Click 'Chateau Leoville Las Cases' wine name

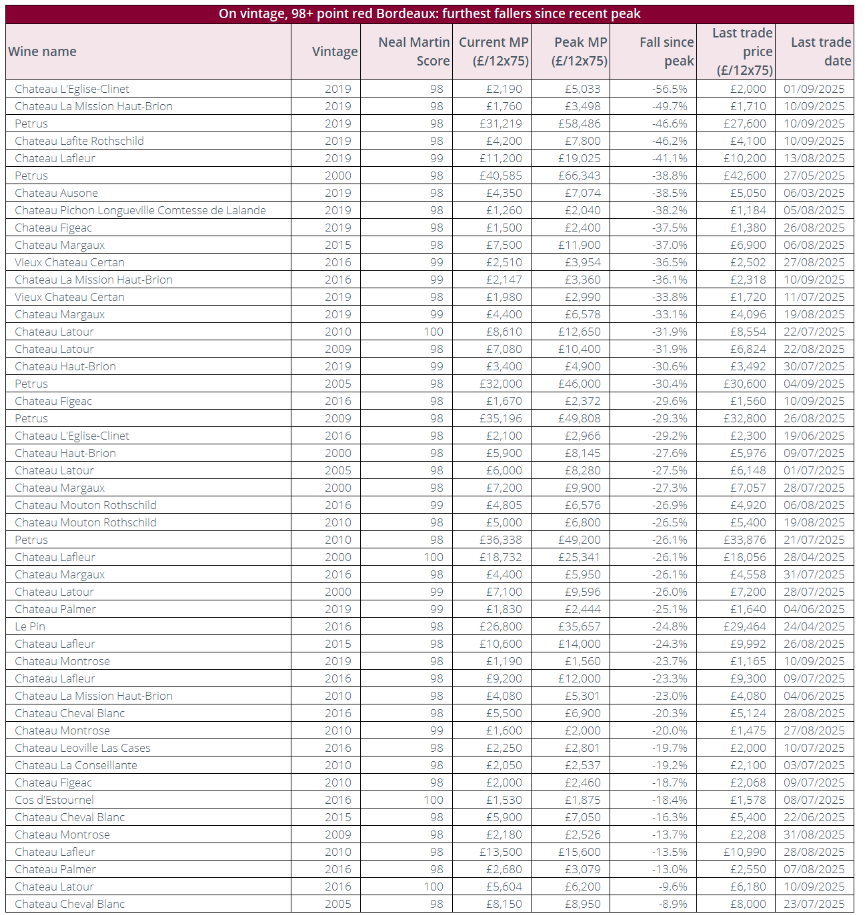(82, 748)
